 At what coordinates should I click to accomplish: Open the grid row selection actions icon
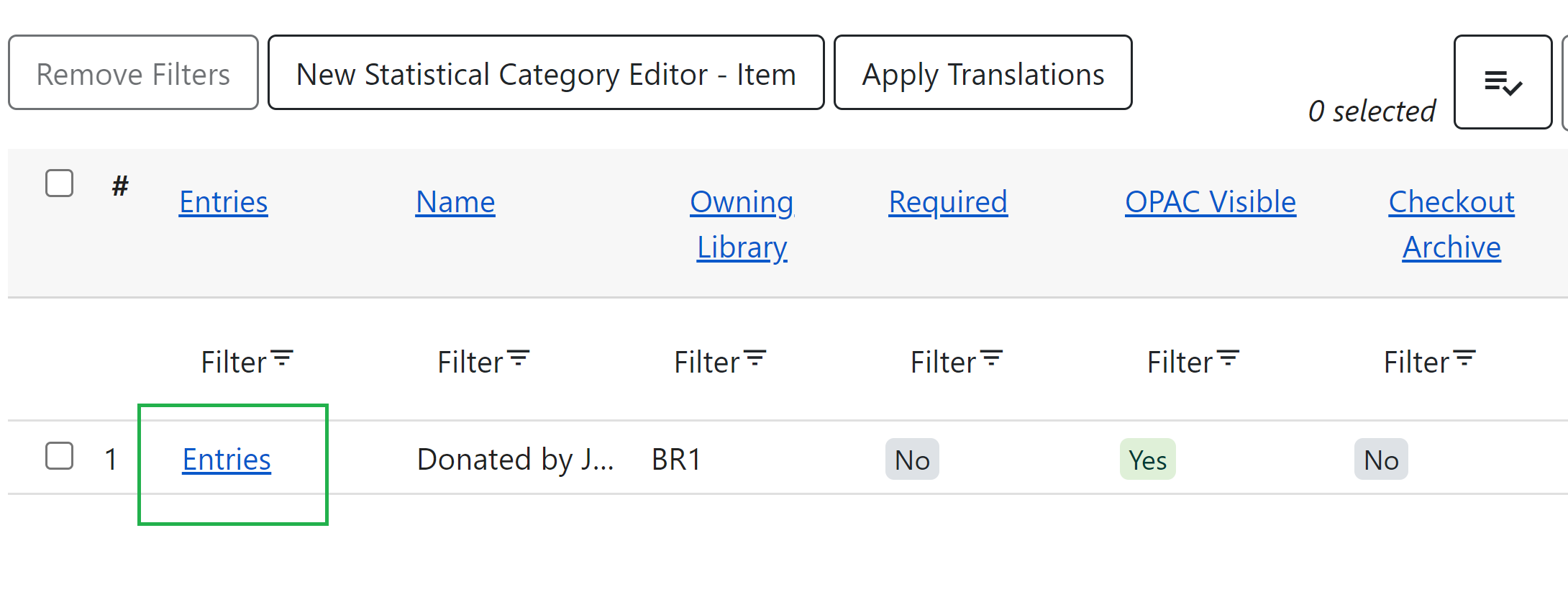(x=1503, y=83)
